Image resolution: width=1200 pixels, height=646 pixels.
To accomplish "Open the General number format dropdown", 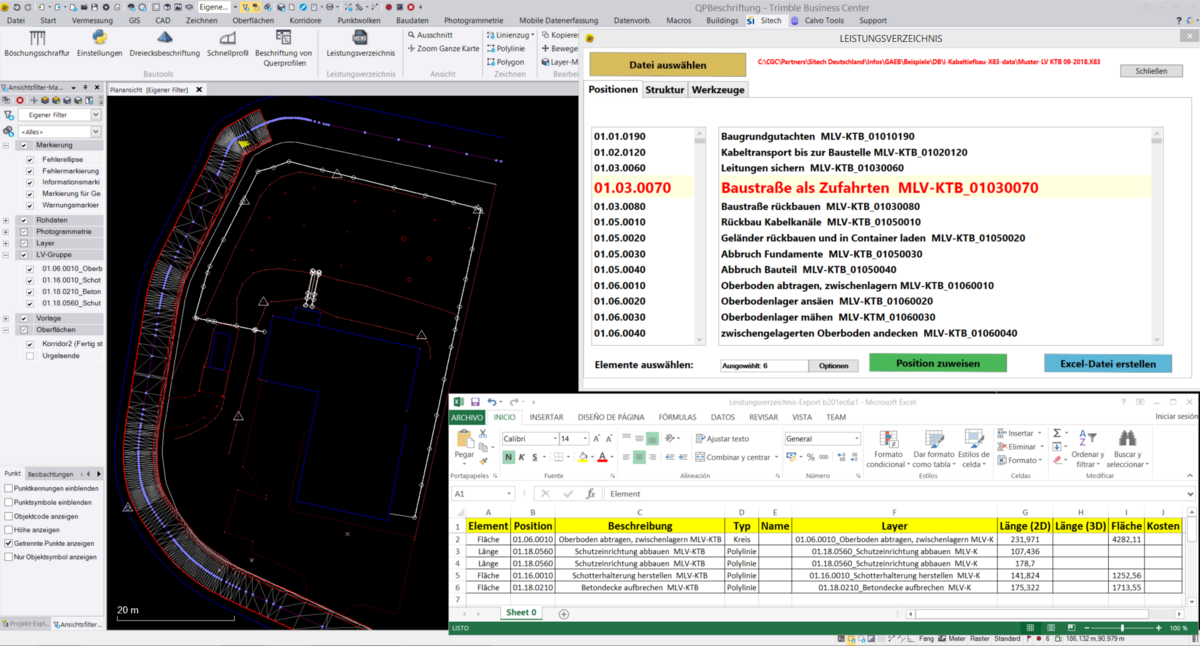I will coord(856,439).
